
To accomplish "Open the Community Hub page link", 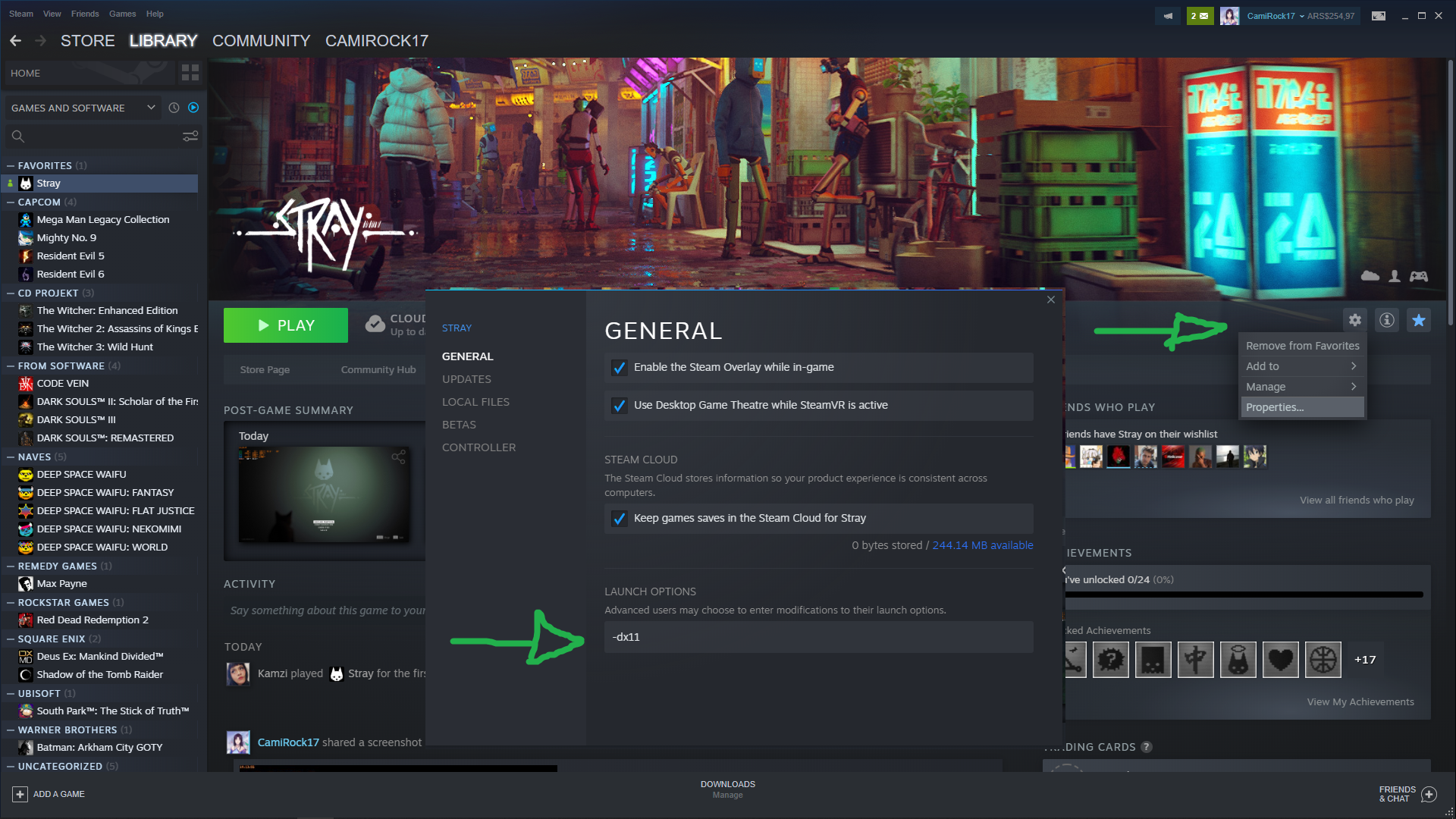I will click(378, 369).
